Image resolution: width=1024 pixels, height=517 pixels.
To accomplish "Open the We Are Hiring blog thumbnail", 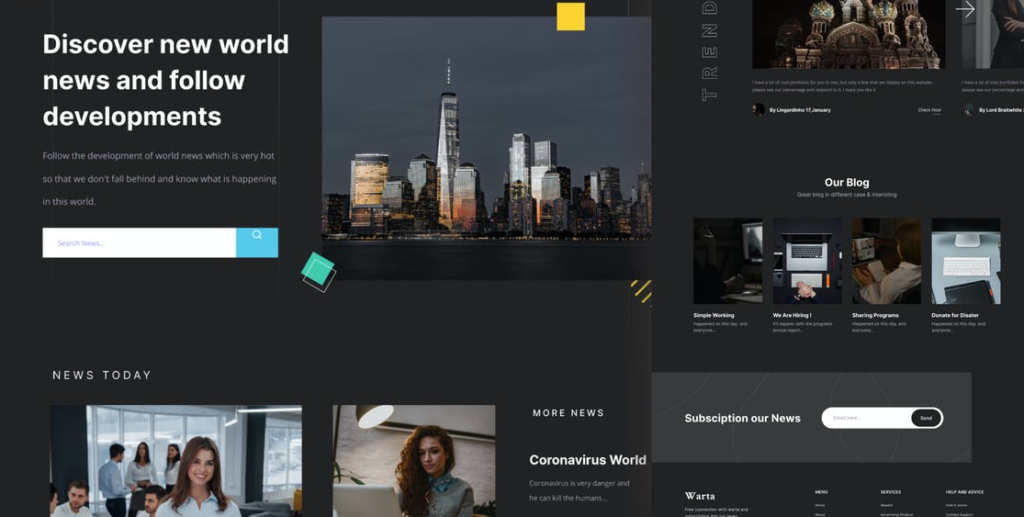I will click(x=807, y=260).
